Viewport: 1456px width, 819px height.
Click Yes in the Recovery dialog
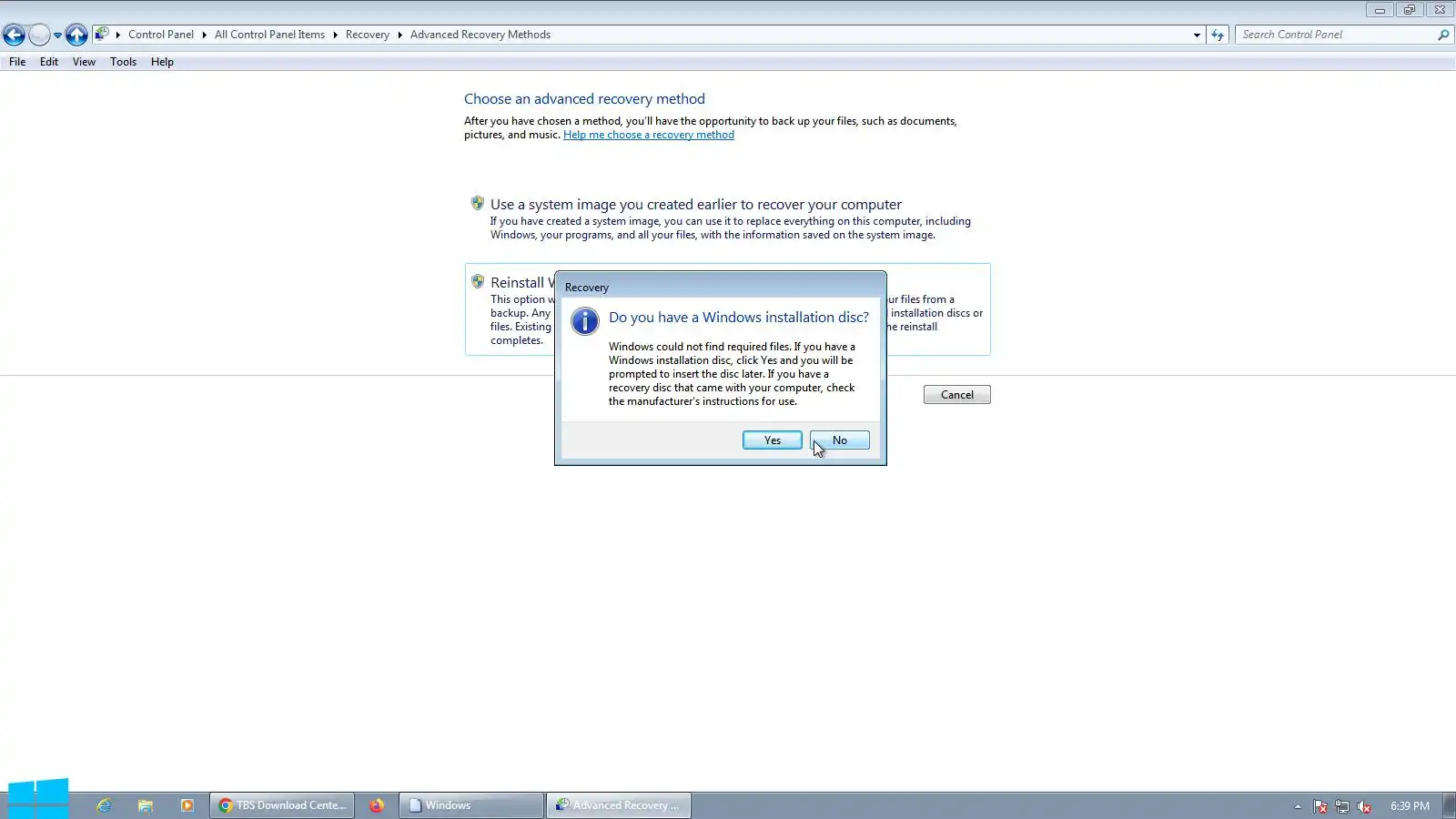[x=773, y=440]
